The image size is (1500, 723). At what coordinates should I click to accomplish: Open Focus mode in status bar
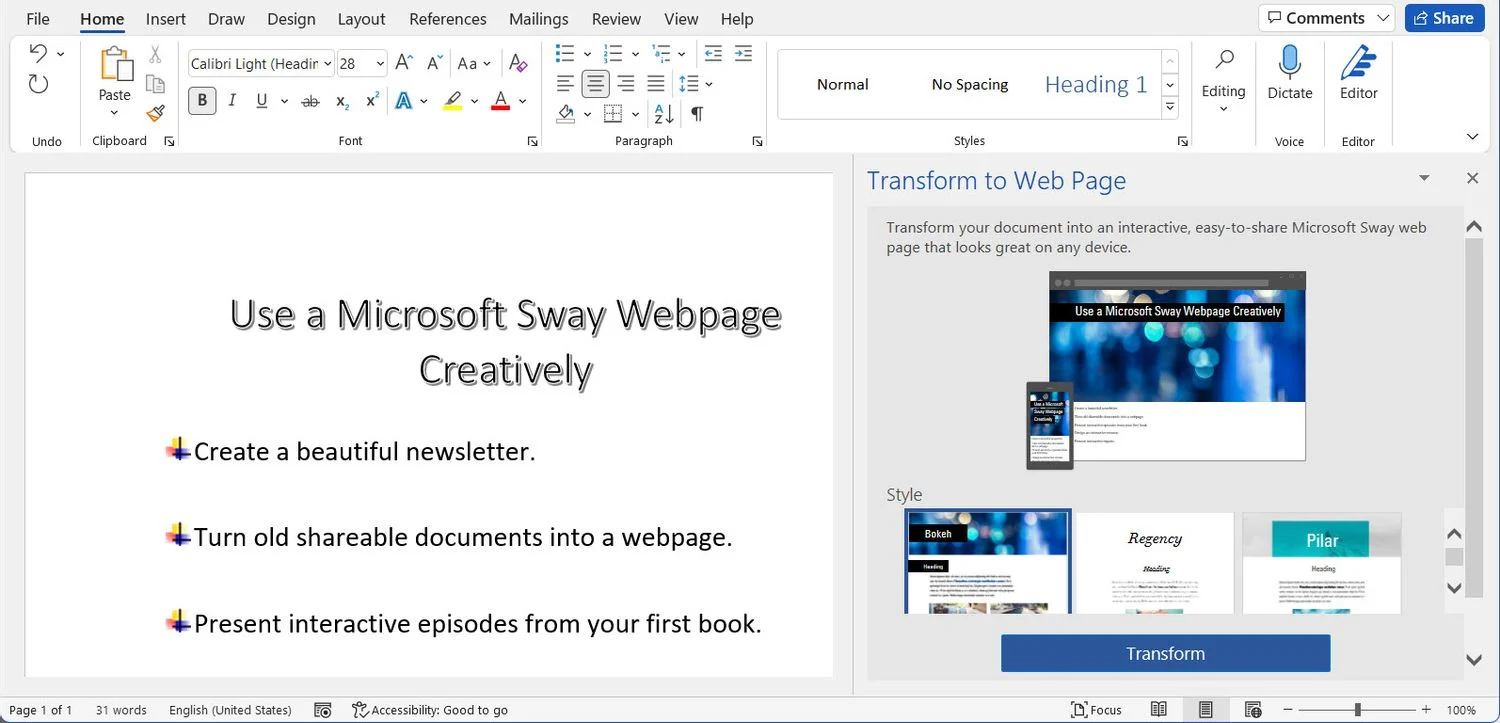click(1096, 710)
